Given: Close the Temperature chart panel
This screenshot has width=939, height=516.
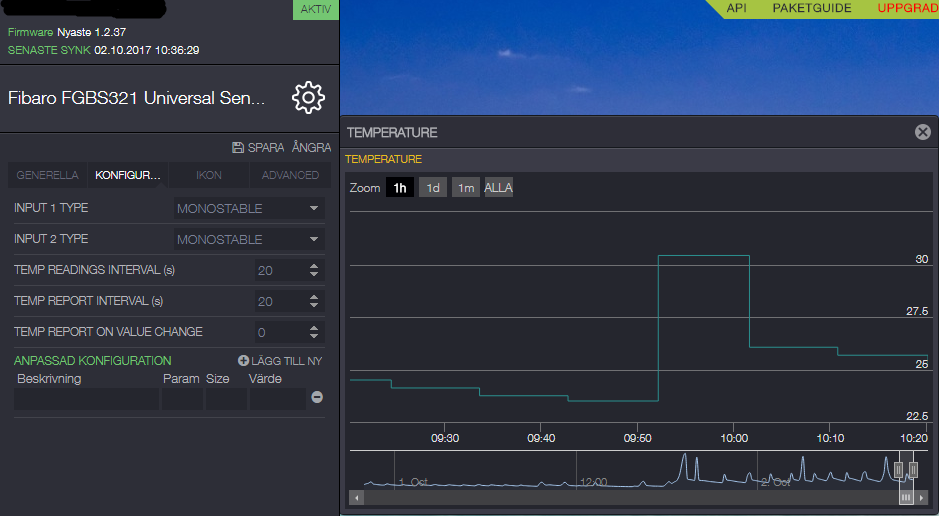Looking at the screenshot, I should point(922,132).
